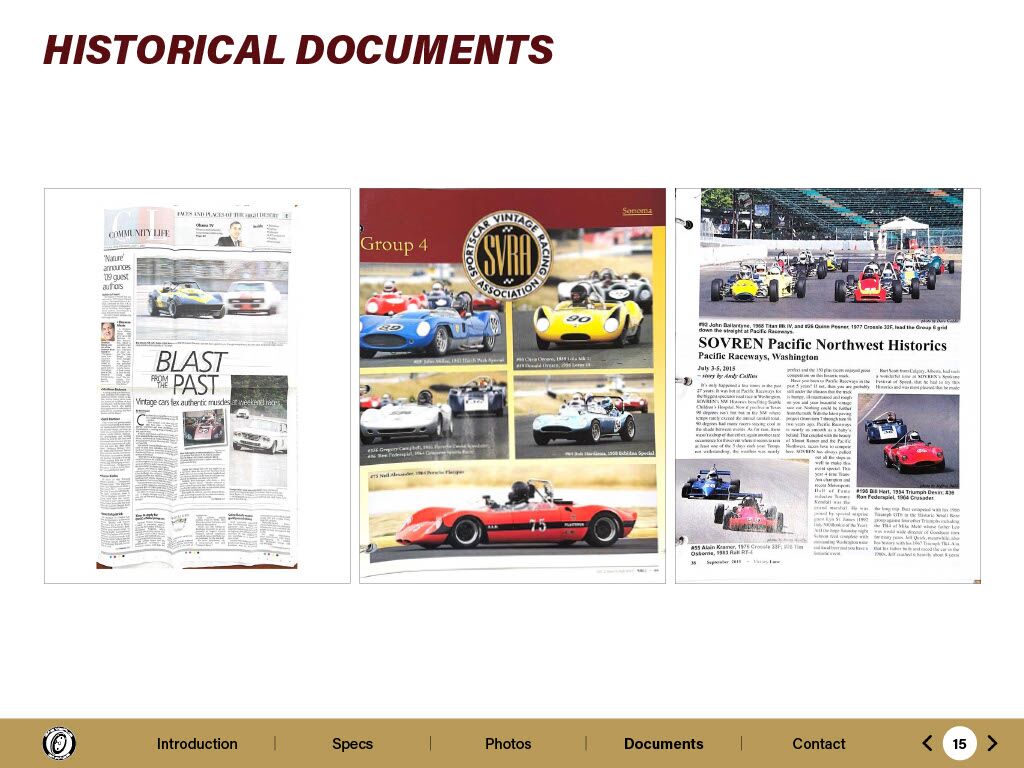Open the Blast from the Past newspaper scan
The image size is (1024, 768).
click(x=197, y=386)
